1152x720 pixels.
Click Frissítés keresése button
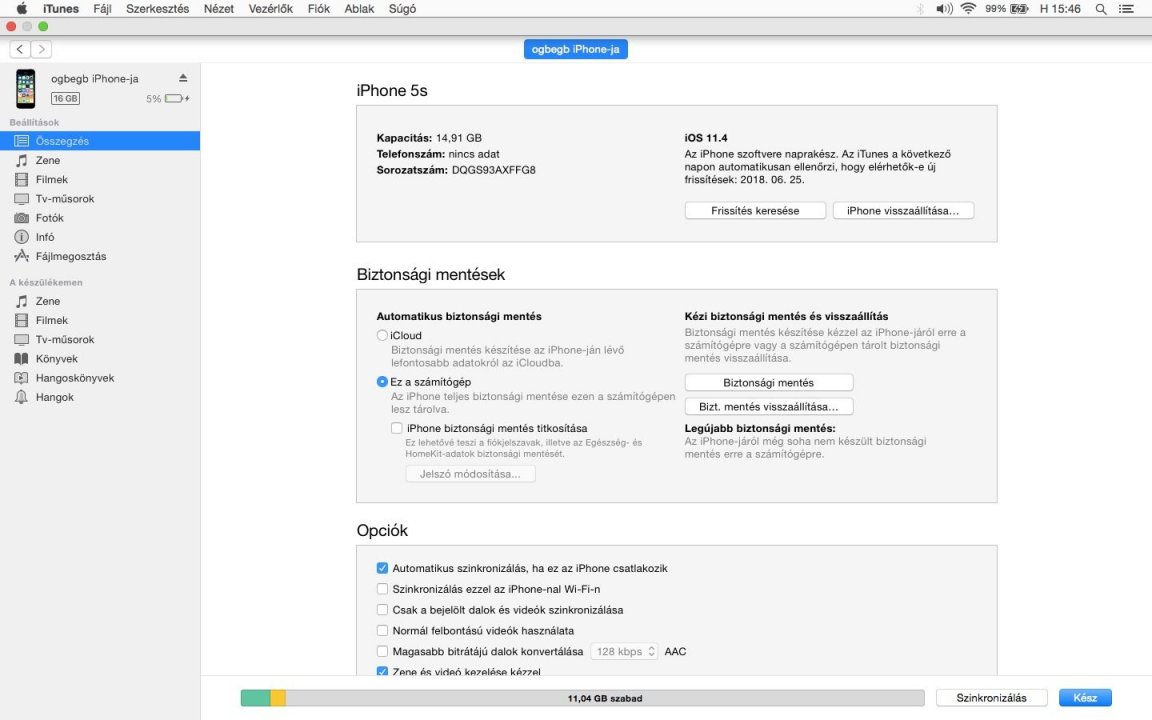click(755, 211)
